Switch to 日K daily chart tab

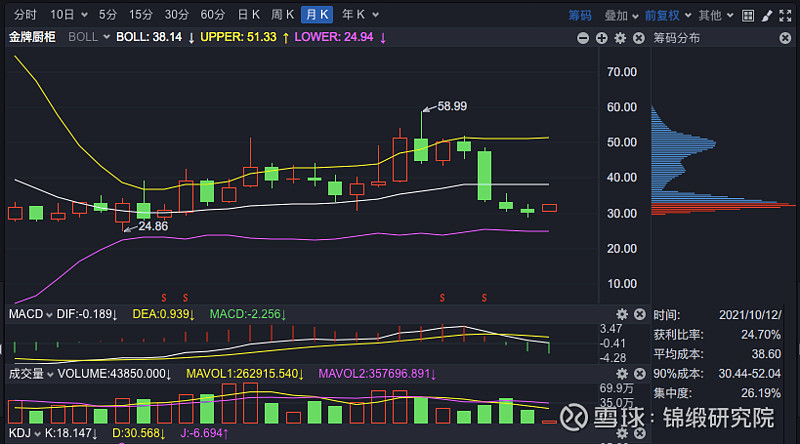click(x=249, y=15)
